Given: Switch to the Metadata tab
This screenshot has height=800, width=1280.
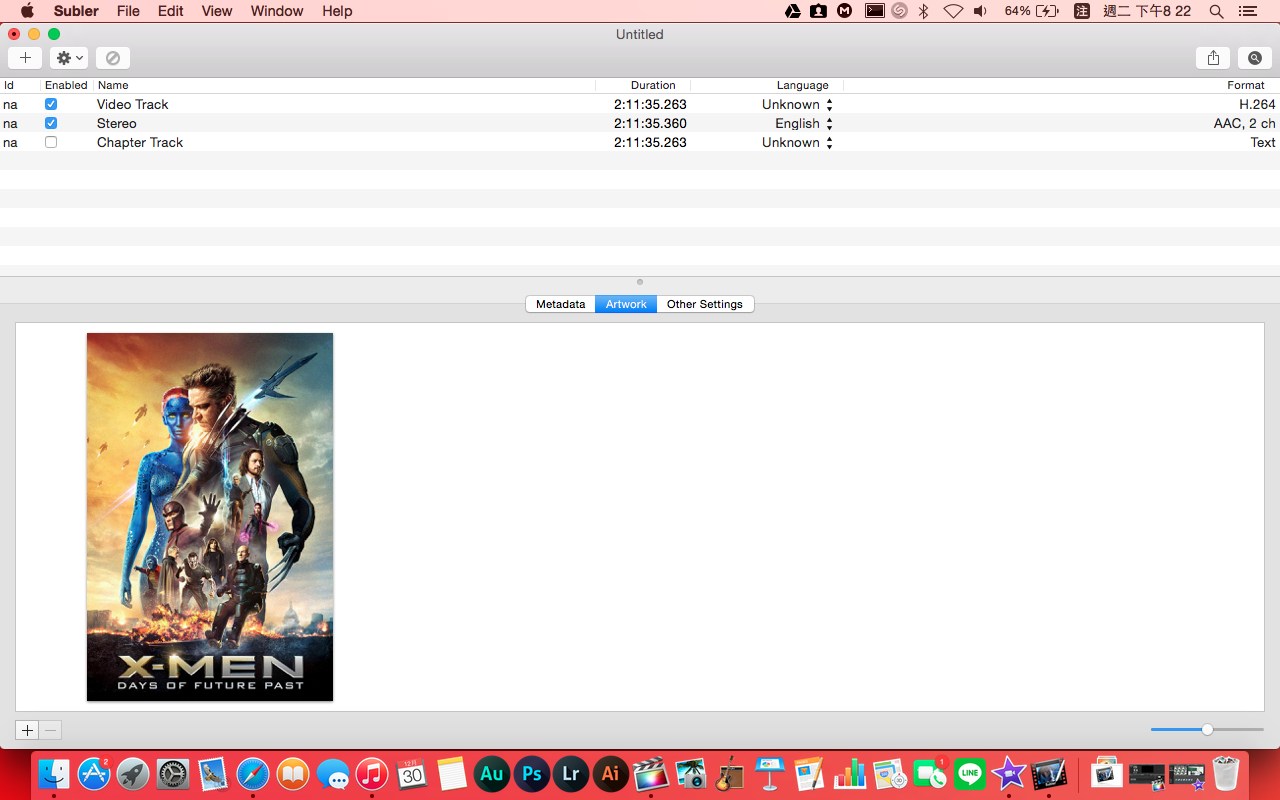Looking at the screenshot, I should (560, 304).
